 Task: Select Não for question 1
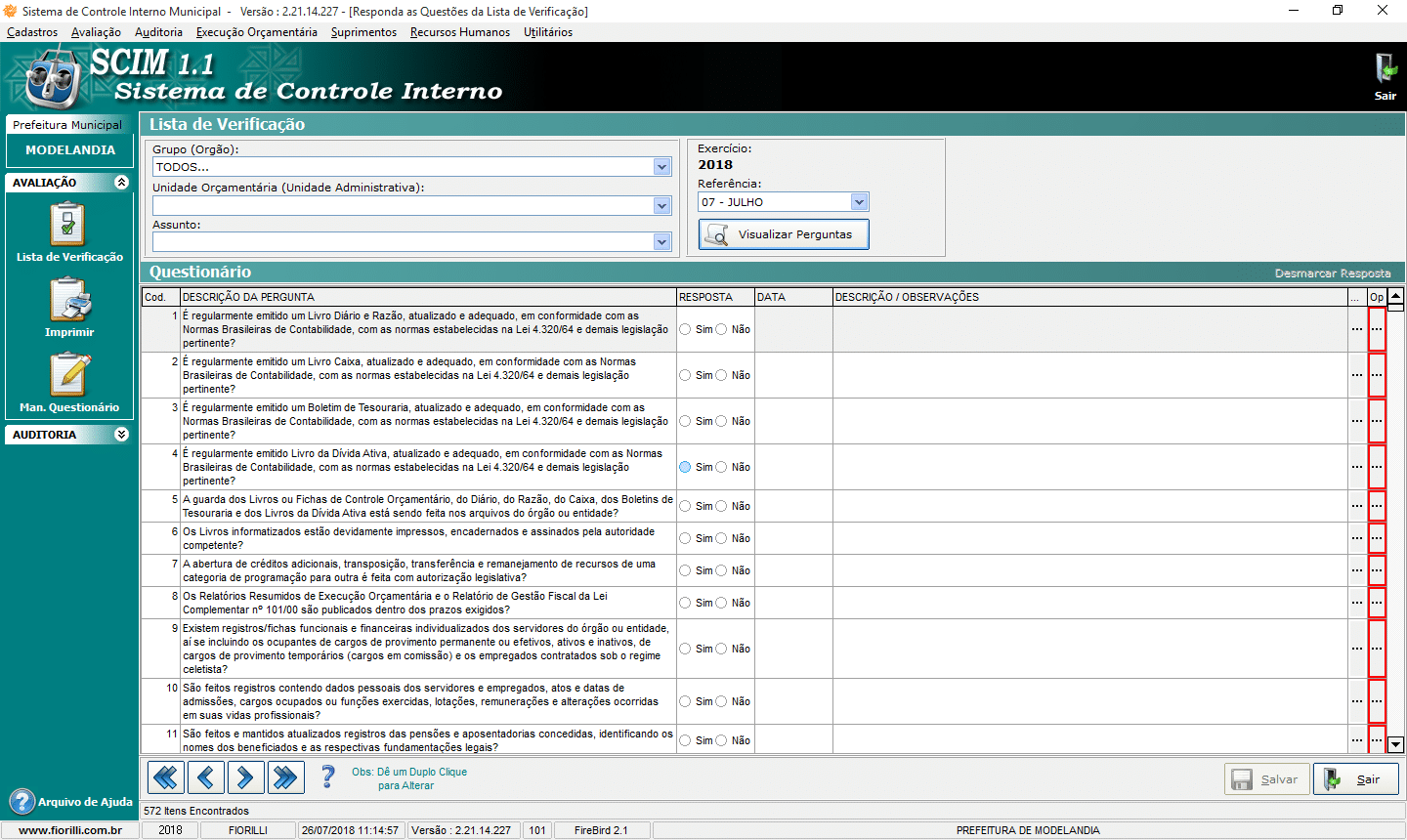[x=722, y=329]
